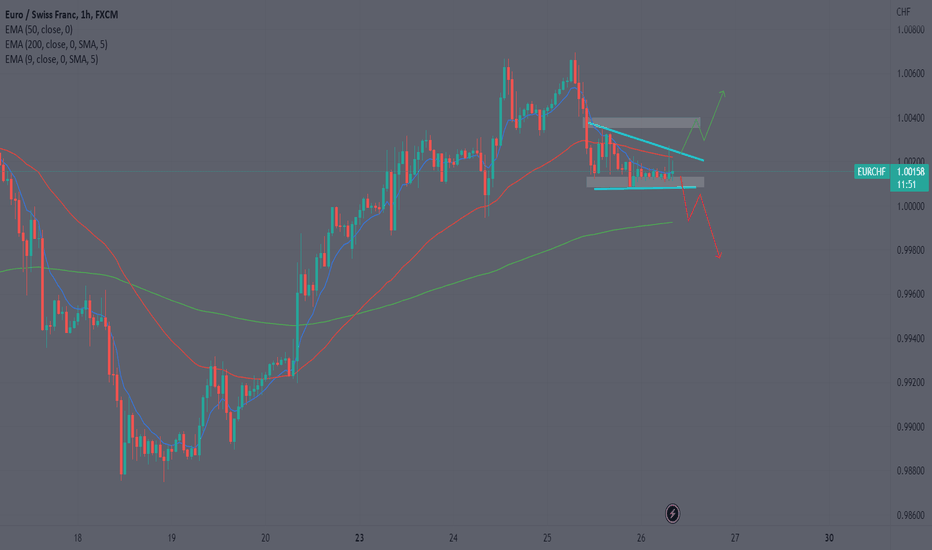932x550 pixels.
Task: Click the EURCHF price label tag
Action: [871, 172]
